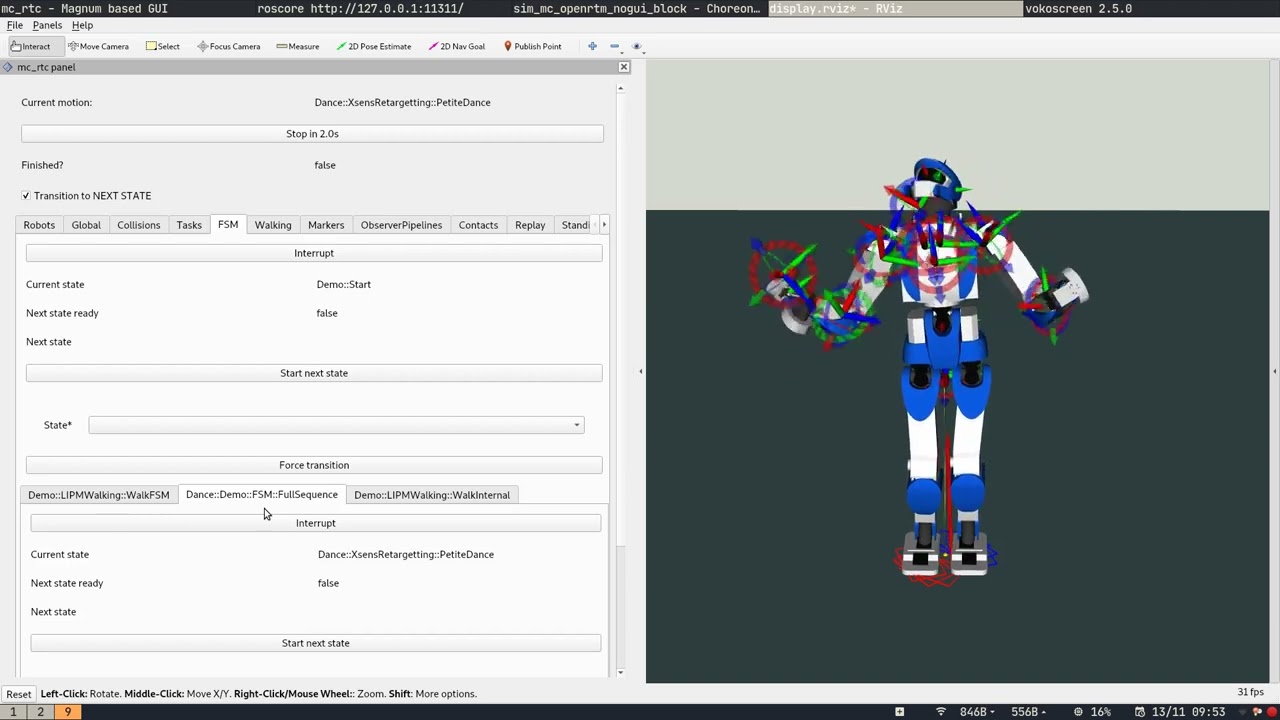
Task: Switch to workspace 1
Action: (x=13, y=712)
